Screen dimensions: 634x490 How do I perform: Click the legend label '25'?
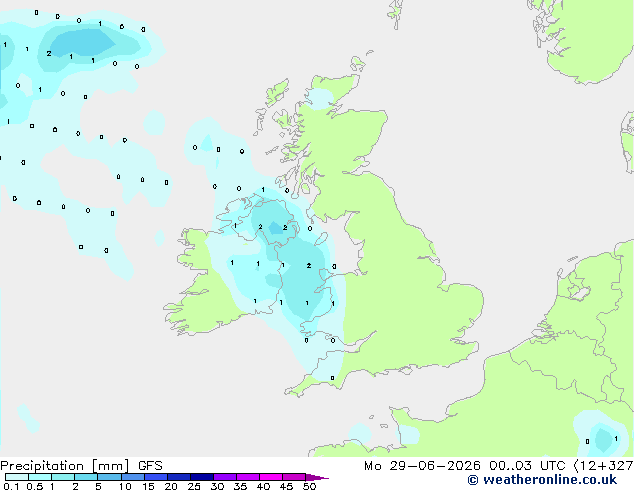pyautogui.click(x=194, y=486)
